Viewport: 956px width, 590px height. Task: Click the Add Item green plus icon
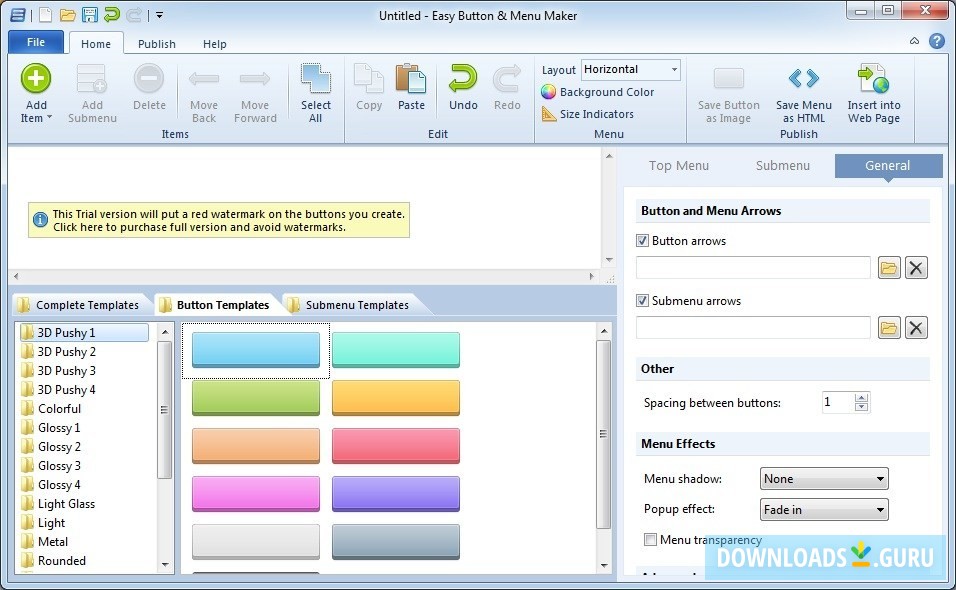(36, 79)
